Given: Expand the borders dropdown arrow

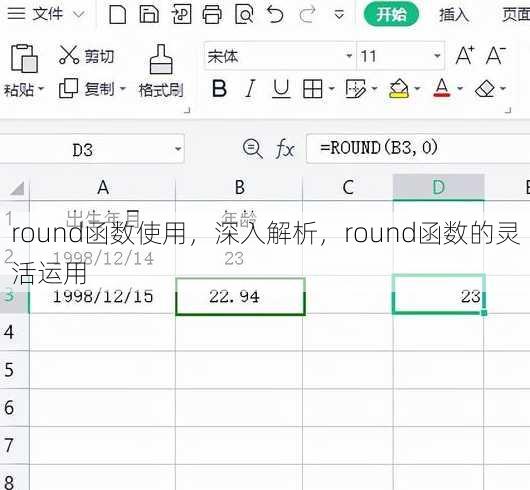Looking at the screenshot, I should point(331,89).
